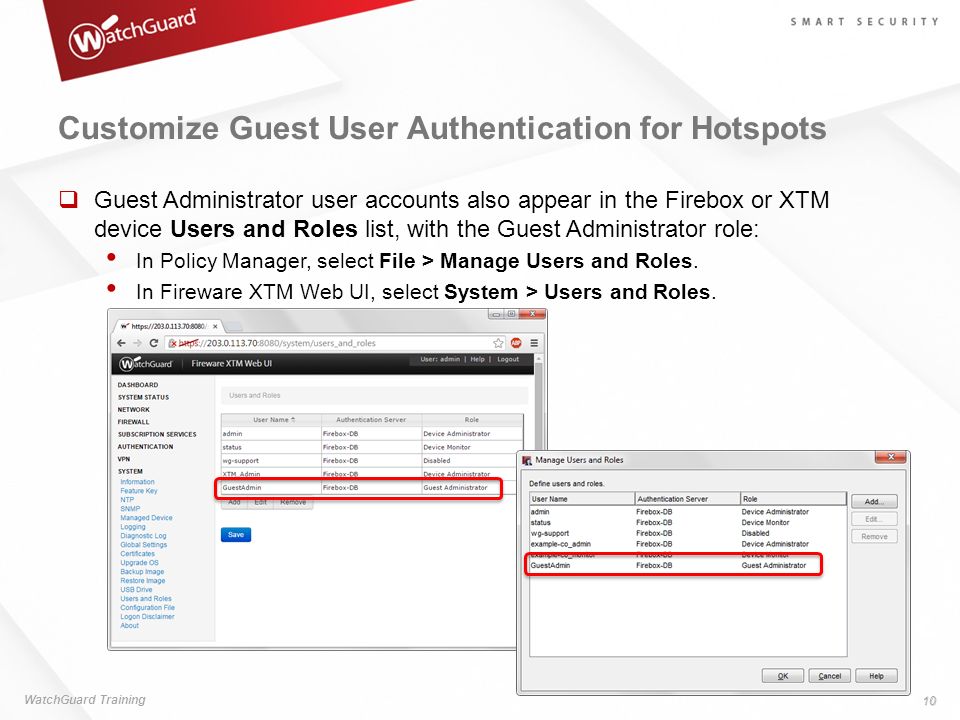Viewport: 960px width, 720px height.
Task: Click the Add... button in the dialog
Action: pyautogui.click(x=874, y=501)
